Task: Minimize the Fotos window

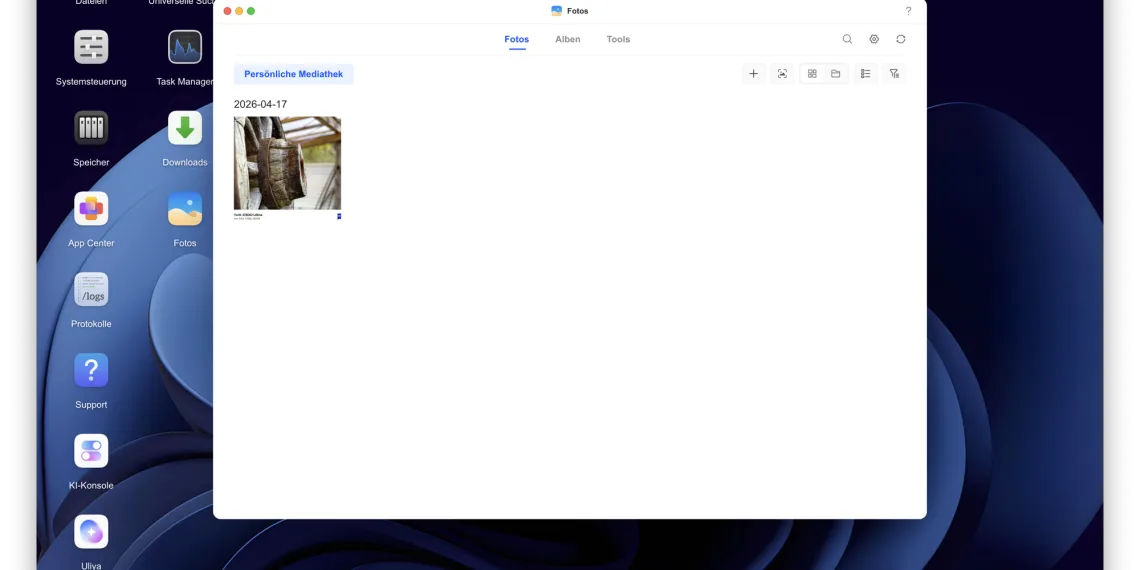Action: [239, 11]
